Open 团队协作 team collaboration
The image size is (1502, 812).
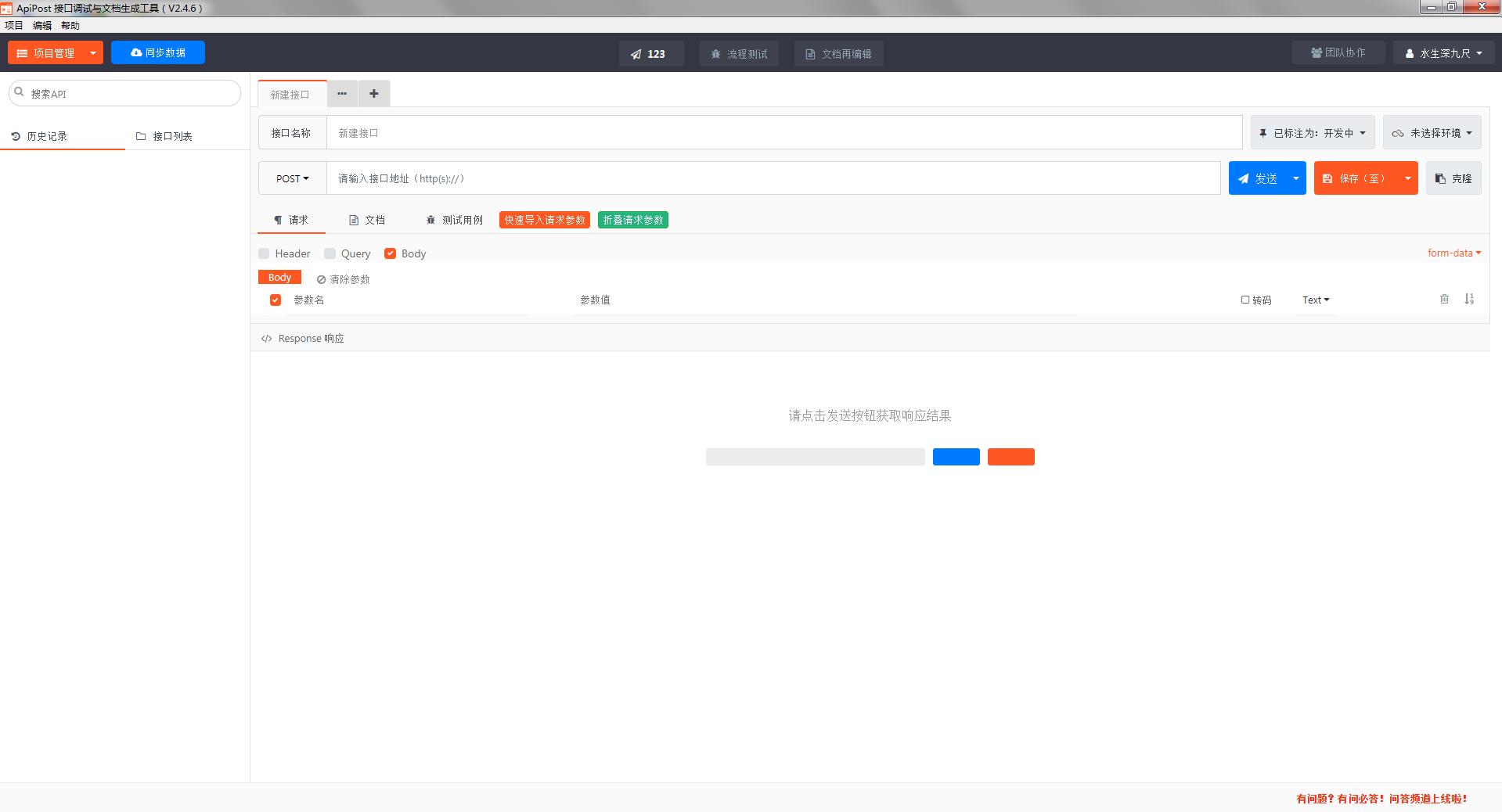click(x=1338, y=52)
